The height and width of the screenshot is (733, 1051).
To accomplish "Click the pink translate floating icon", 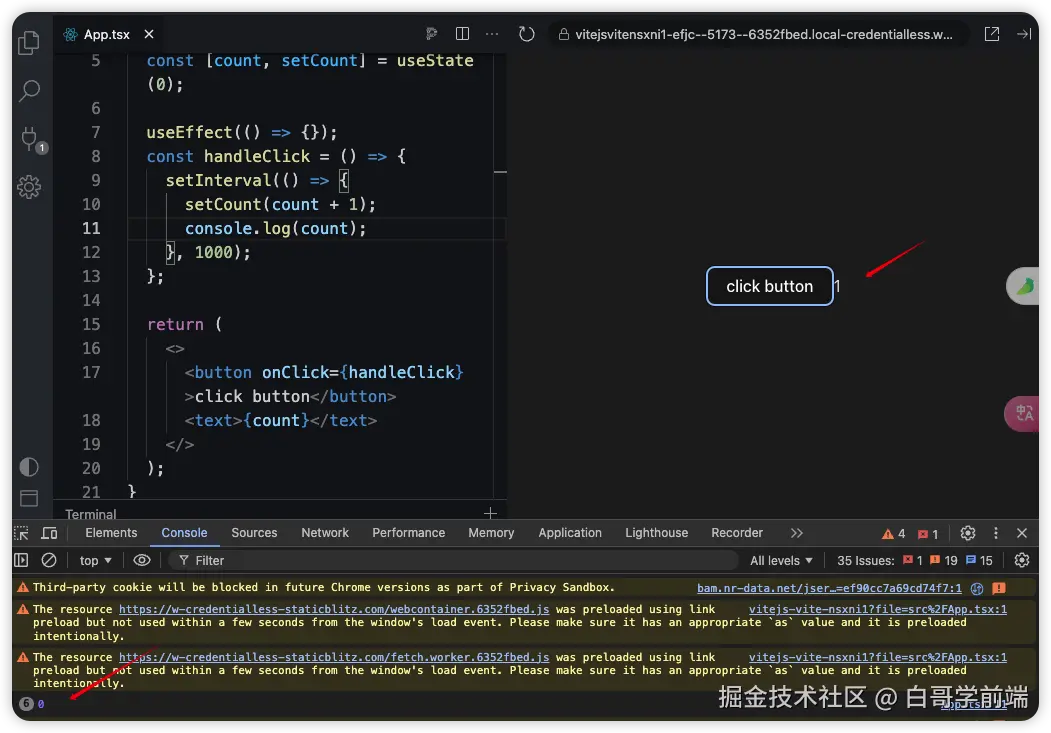I will click(1024, 413).
